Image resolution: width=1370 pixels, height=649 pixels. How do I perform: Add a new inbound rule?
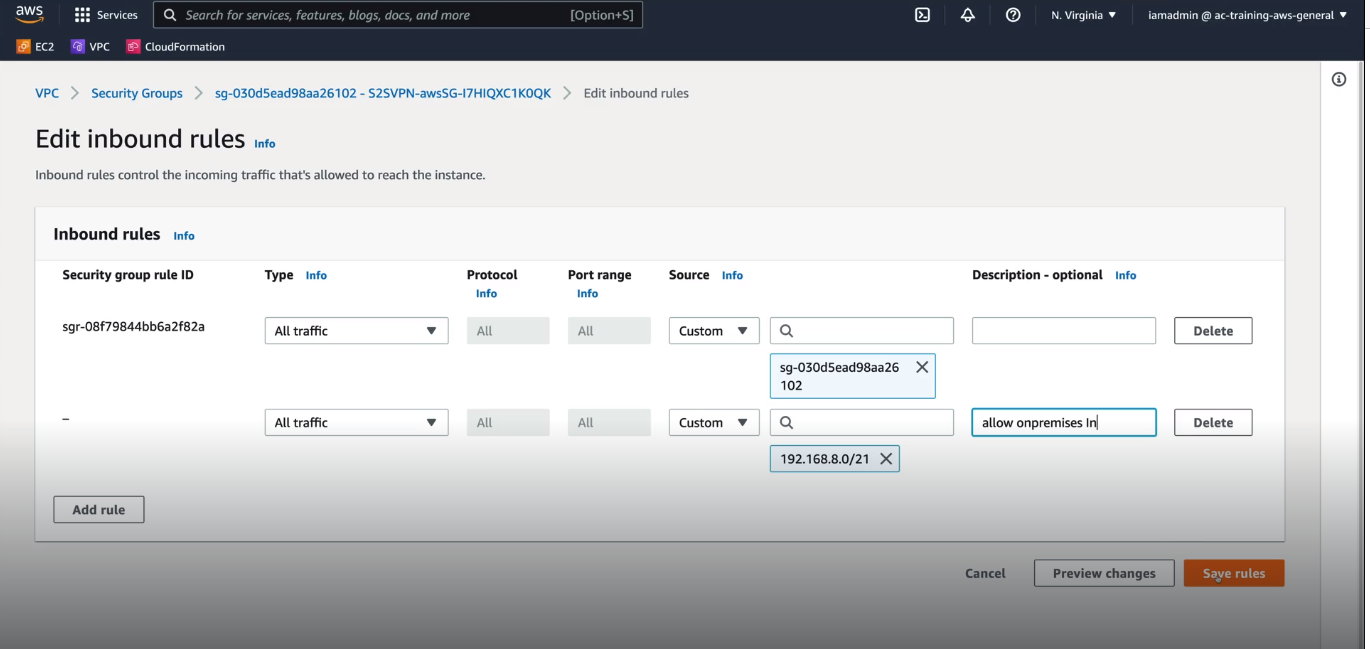tap(98, 509)
